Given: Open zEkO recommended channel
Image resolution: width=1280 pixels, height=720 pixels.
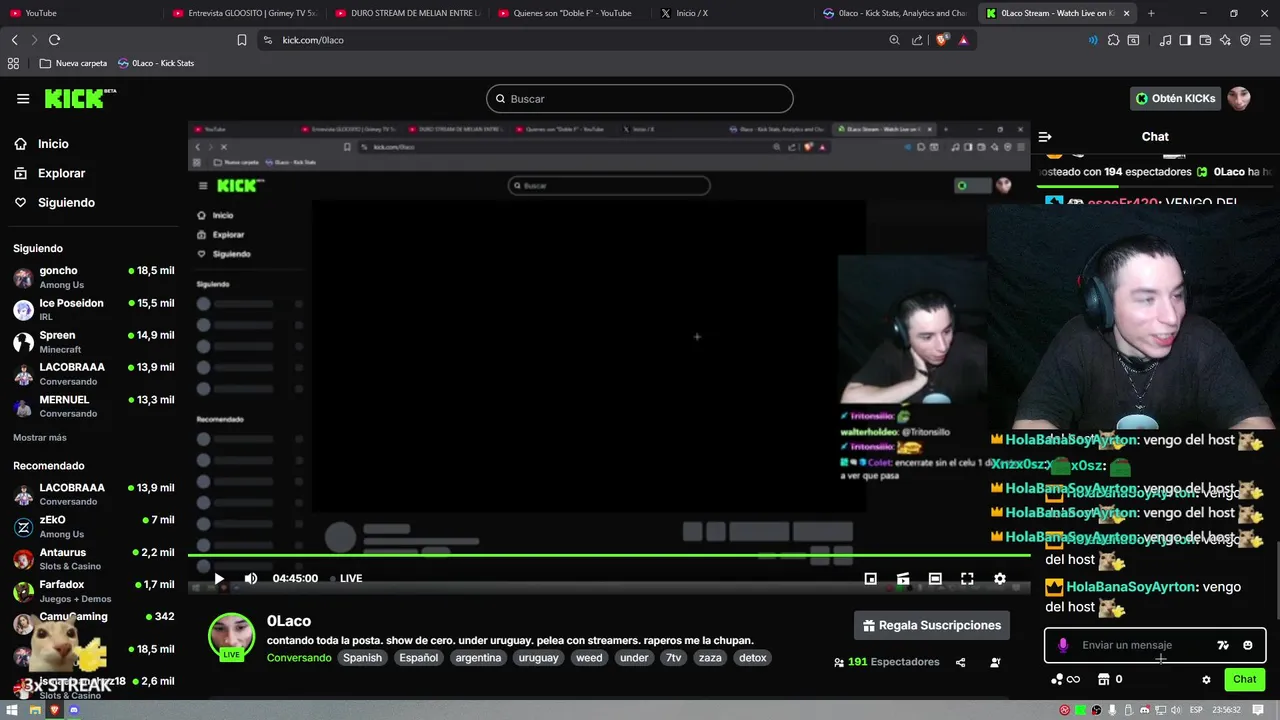Looking at the screenshot, I should [x=94, y=526].
